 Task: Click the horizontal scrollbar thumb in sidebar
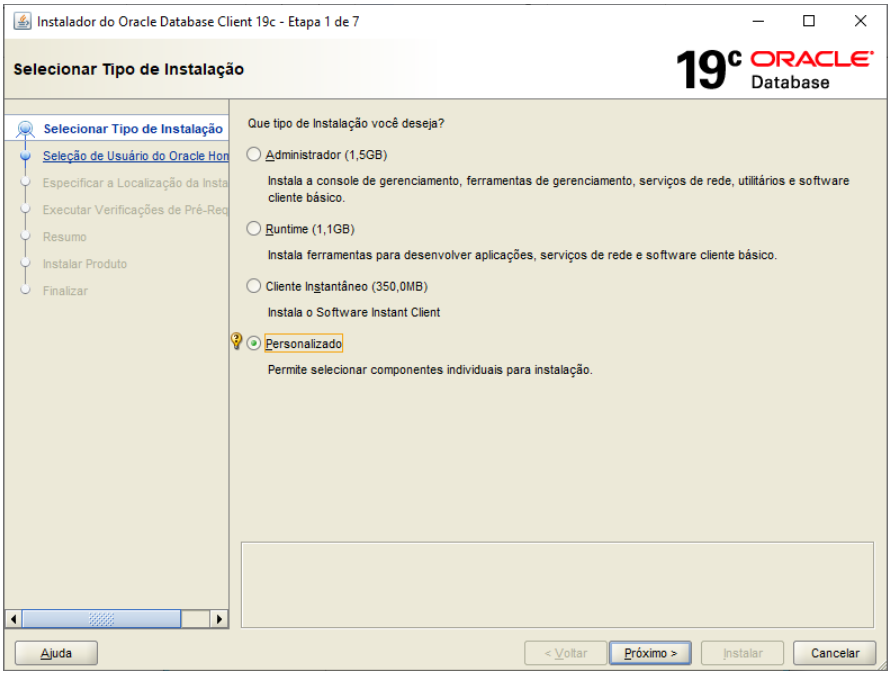click(102, 619)
